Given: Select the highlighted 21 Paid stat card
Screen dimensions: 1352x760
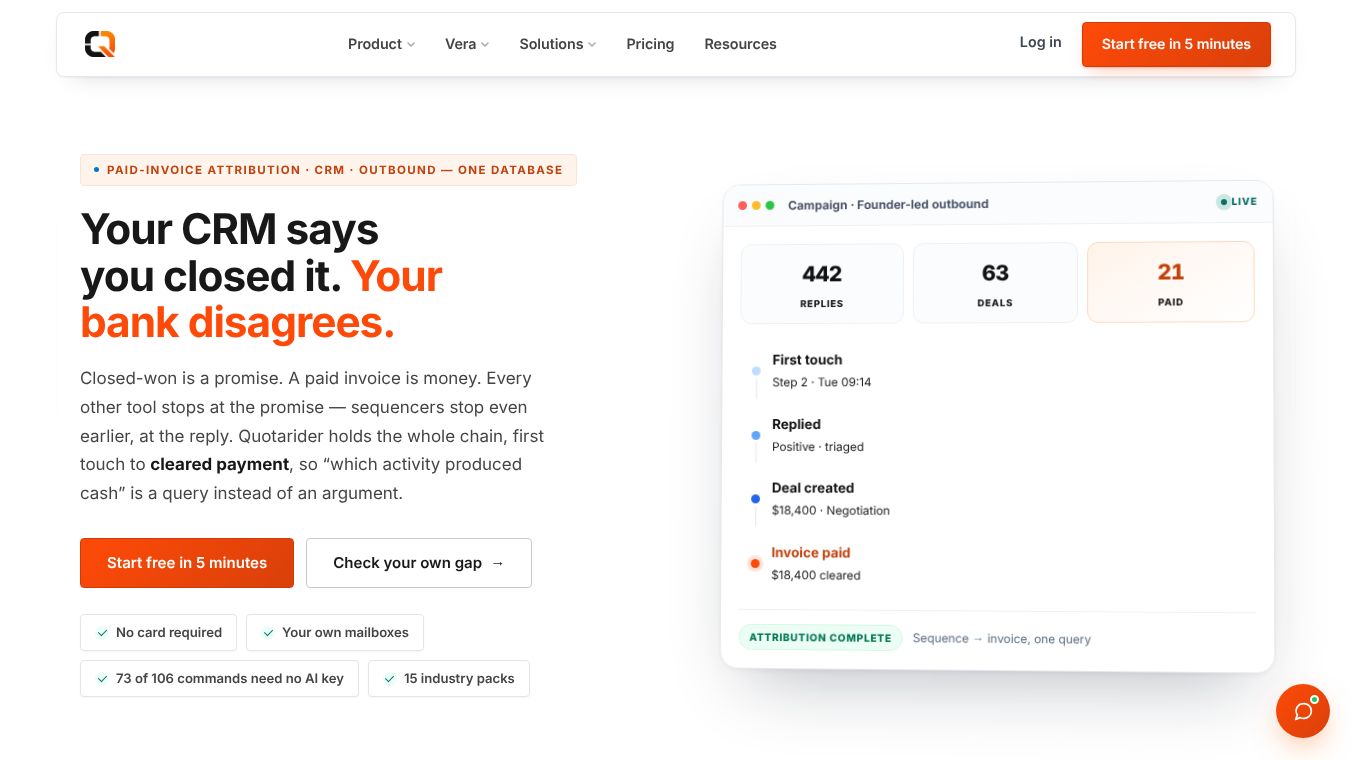Looking at the screenshot, I should click(1170, 282).
